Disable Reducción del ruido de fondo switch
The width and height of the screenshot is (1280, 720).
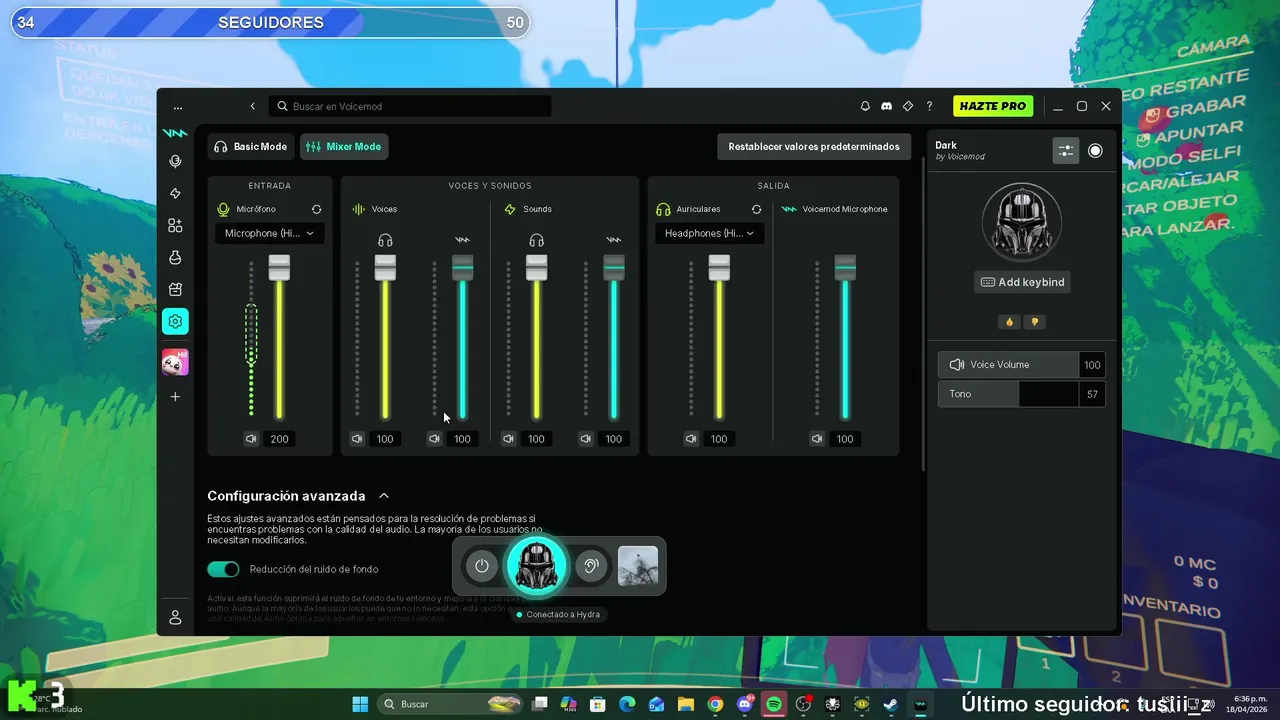point(223,569)
